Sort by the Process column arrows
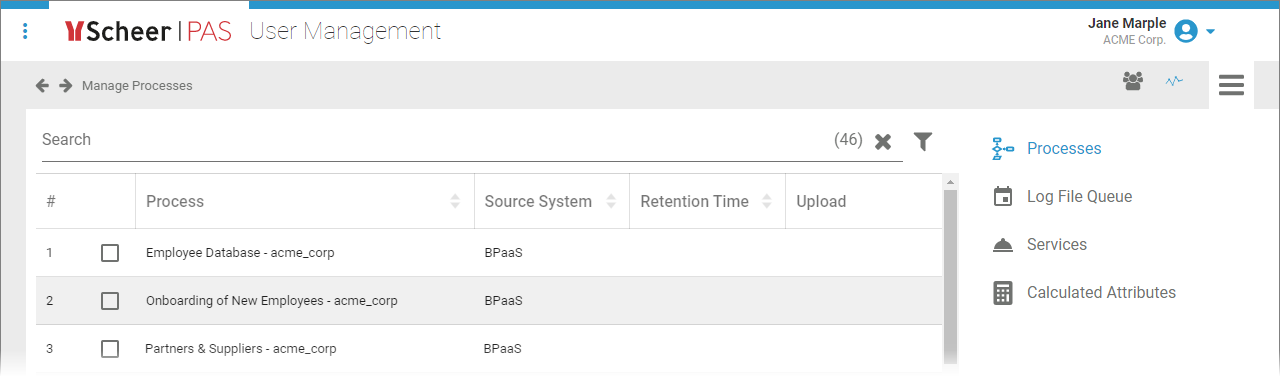The width and height of the screenshot is (1280, 377). point(455,201)
